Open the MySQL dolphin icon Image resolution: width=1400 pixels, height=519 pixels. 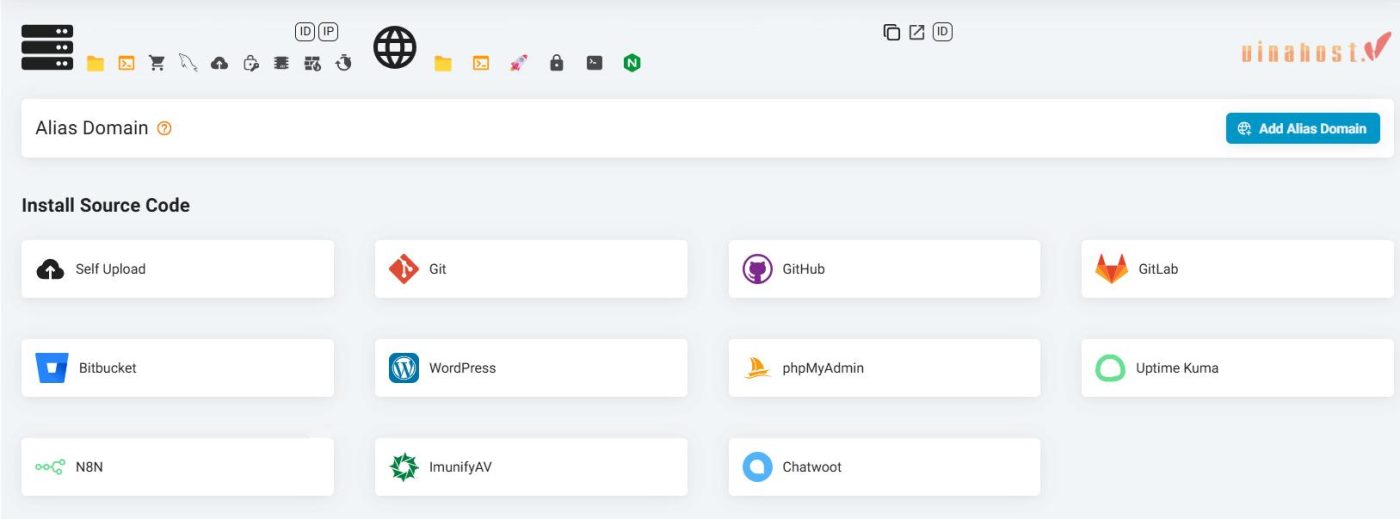(188, 63)
